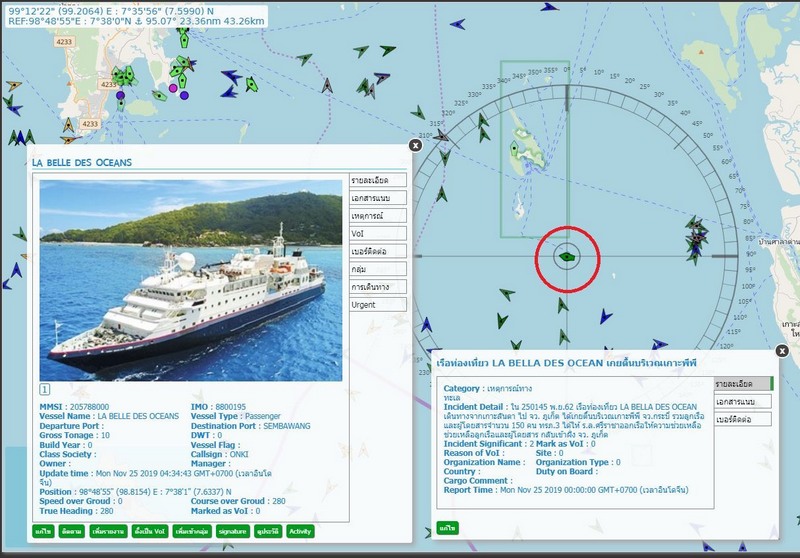Click the ดูประวัติ button

[x=268, y=531]
